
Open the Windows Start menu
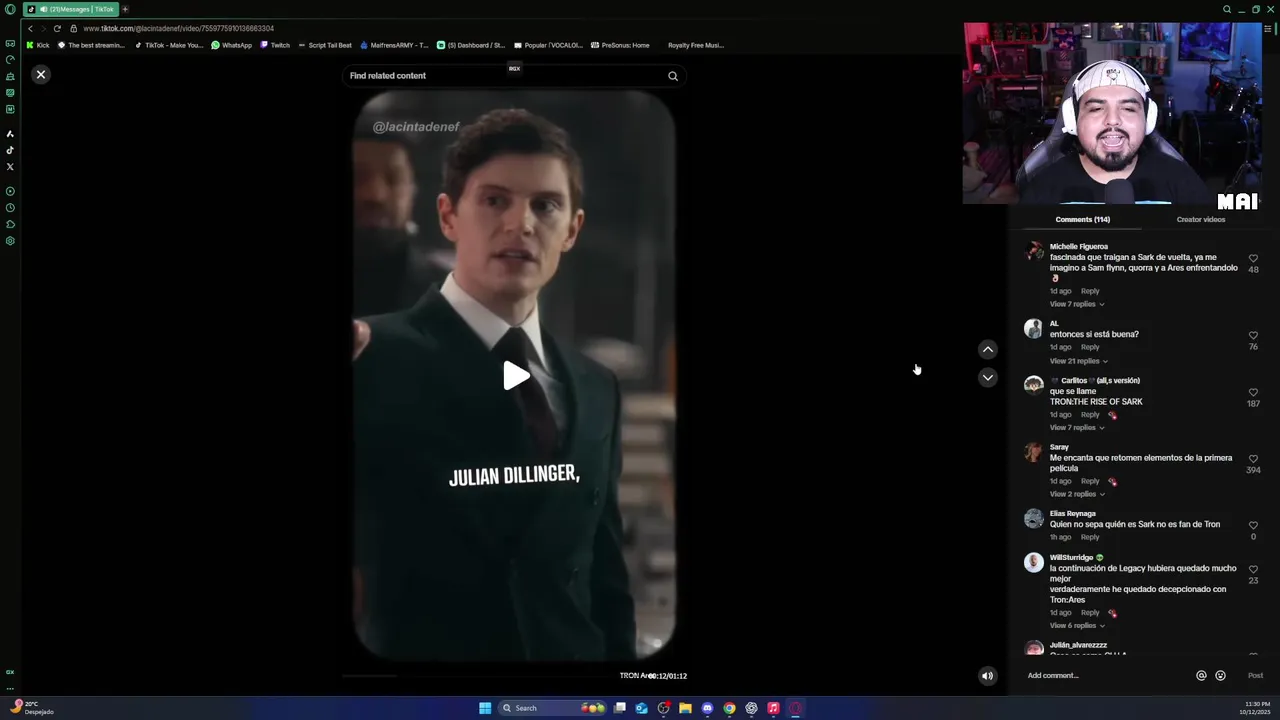point(485,708)
